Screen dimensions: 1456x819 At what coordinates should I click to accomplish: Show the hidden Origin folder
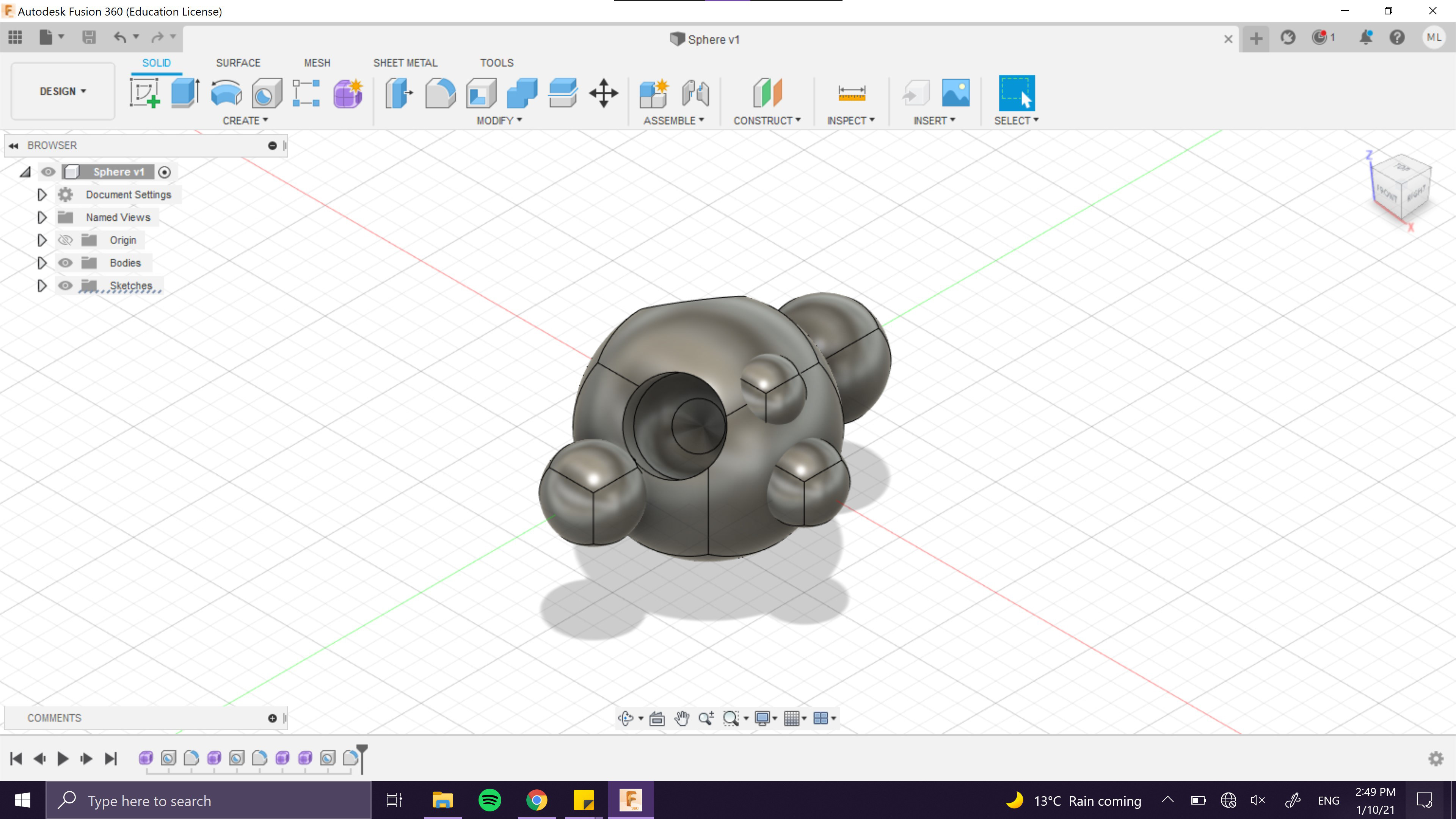(x=66, y=240)
